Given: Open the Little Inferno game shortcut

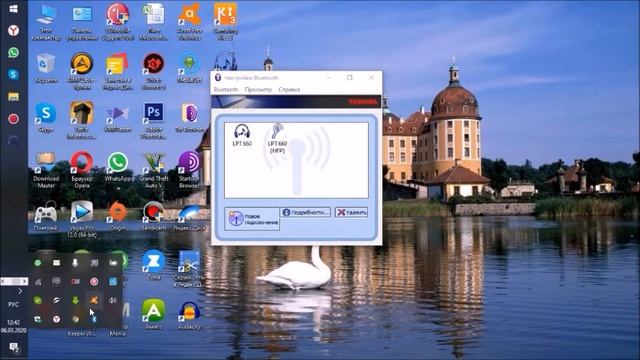Looking at the screenshot, I should click(x=82, y=121).
